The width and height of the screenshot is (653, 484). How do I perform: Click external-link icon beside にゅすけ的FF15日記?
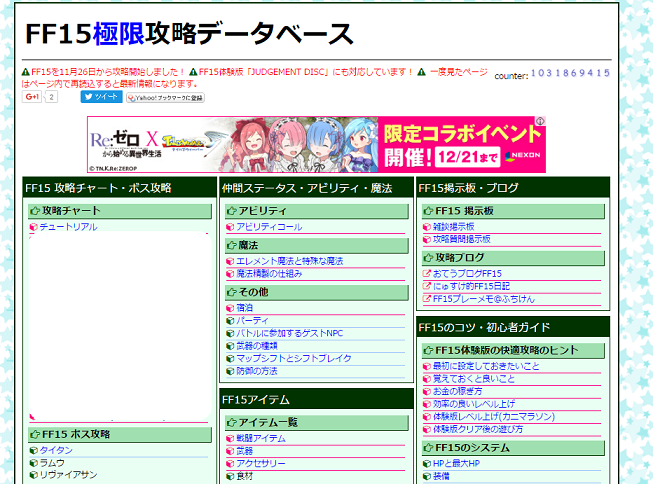(x=426, y=286)
